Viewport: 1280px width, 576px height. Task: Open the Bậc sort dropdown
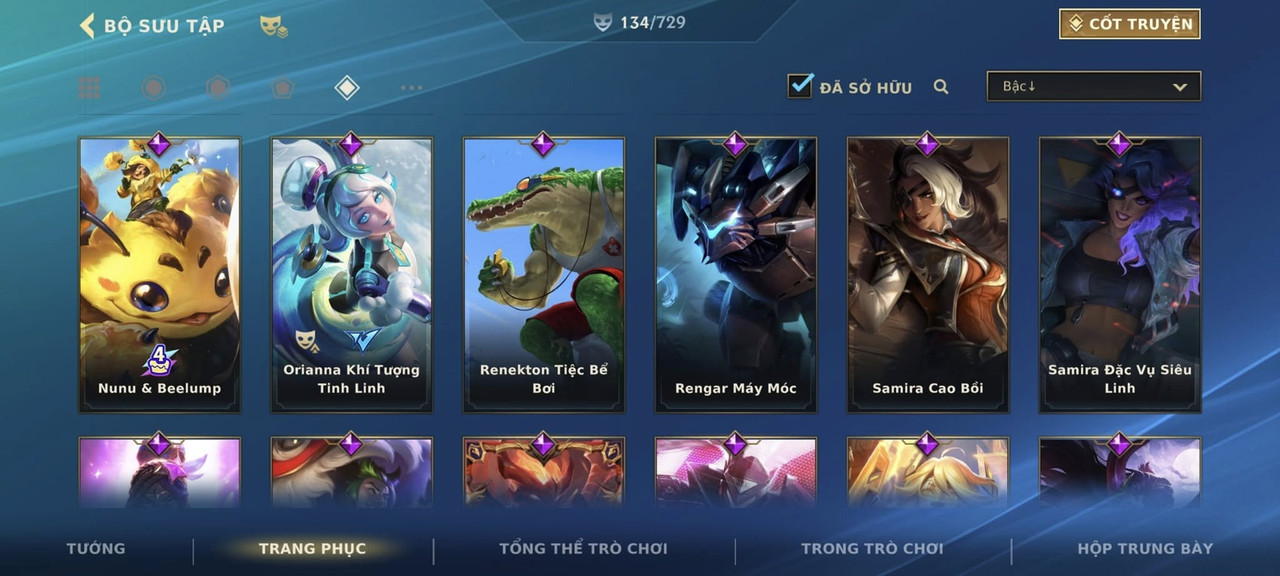(1094, 86)
